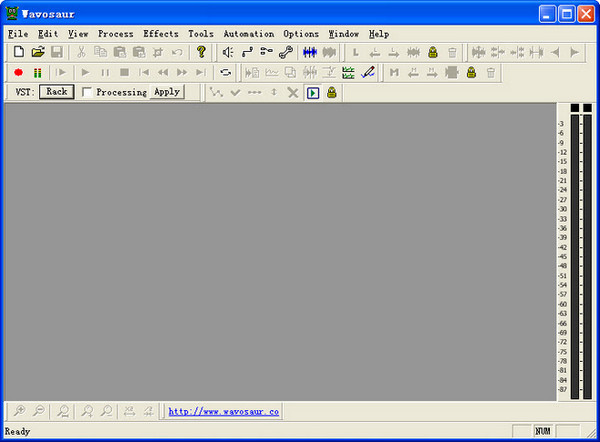Viewport: 600px width, 442px height.
Task: Open the Options menu
Action: point(301,34)
